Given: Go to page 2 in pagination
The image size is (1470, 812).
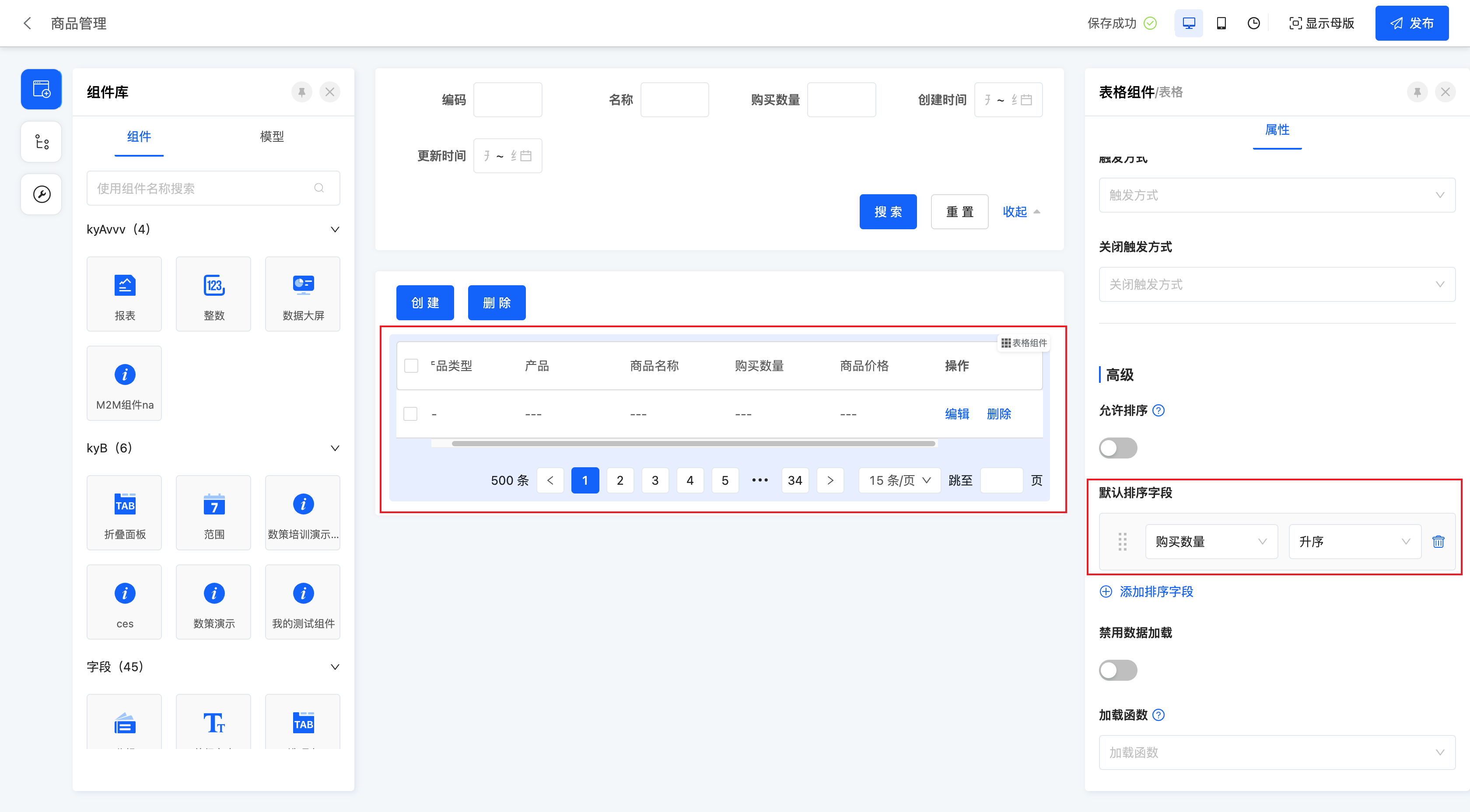Looking at the screenshot, I should pyautogui.click(x=620, y=480).
